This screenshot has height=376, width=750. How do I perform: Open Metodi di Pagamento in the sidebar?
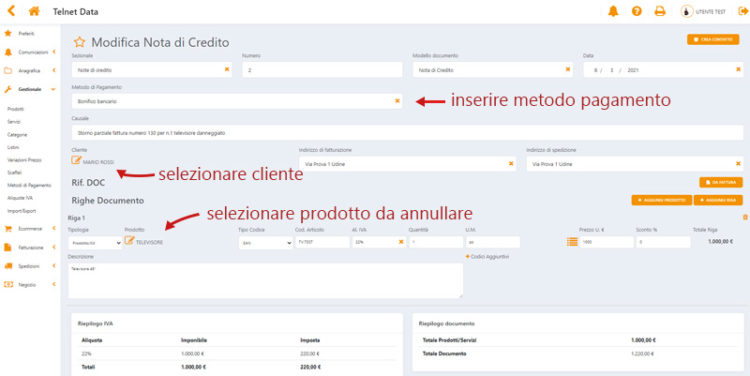[29, 185]
